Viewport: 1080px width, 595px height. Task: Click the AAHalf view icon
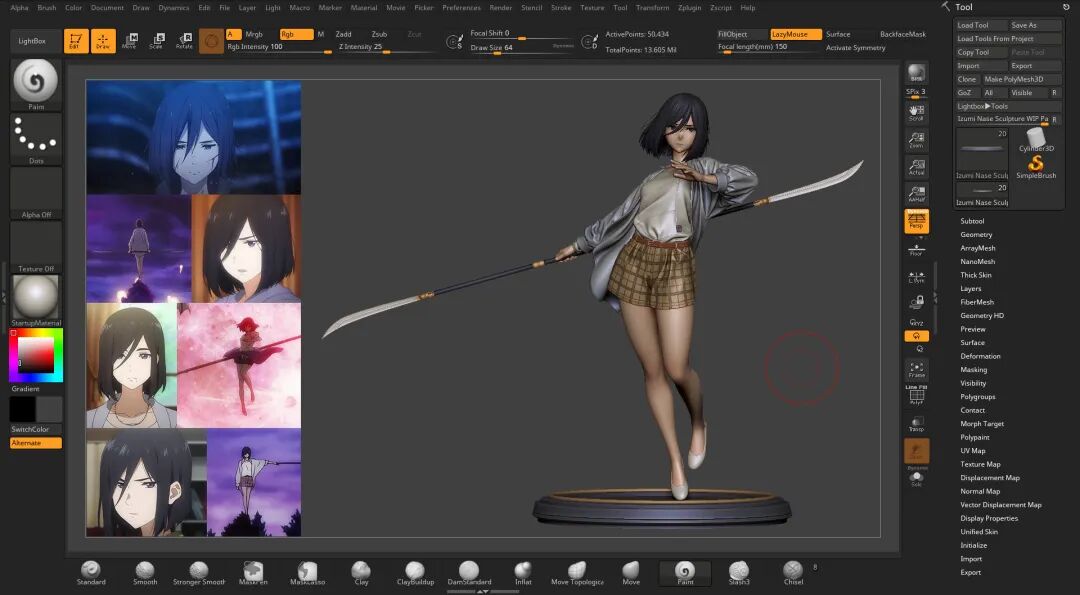(916, 194)
